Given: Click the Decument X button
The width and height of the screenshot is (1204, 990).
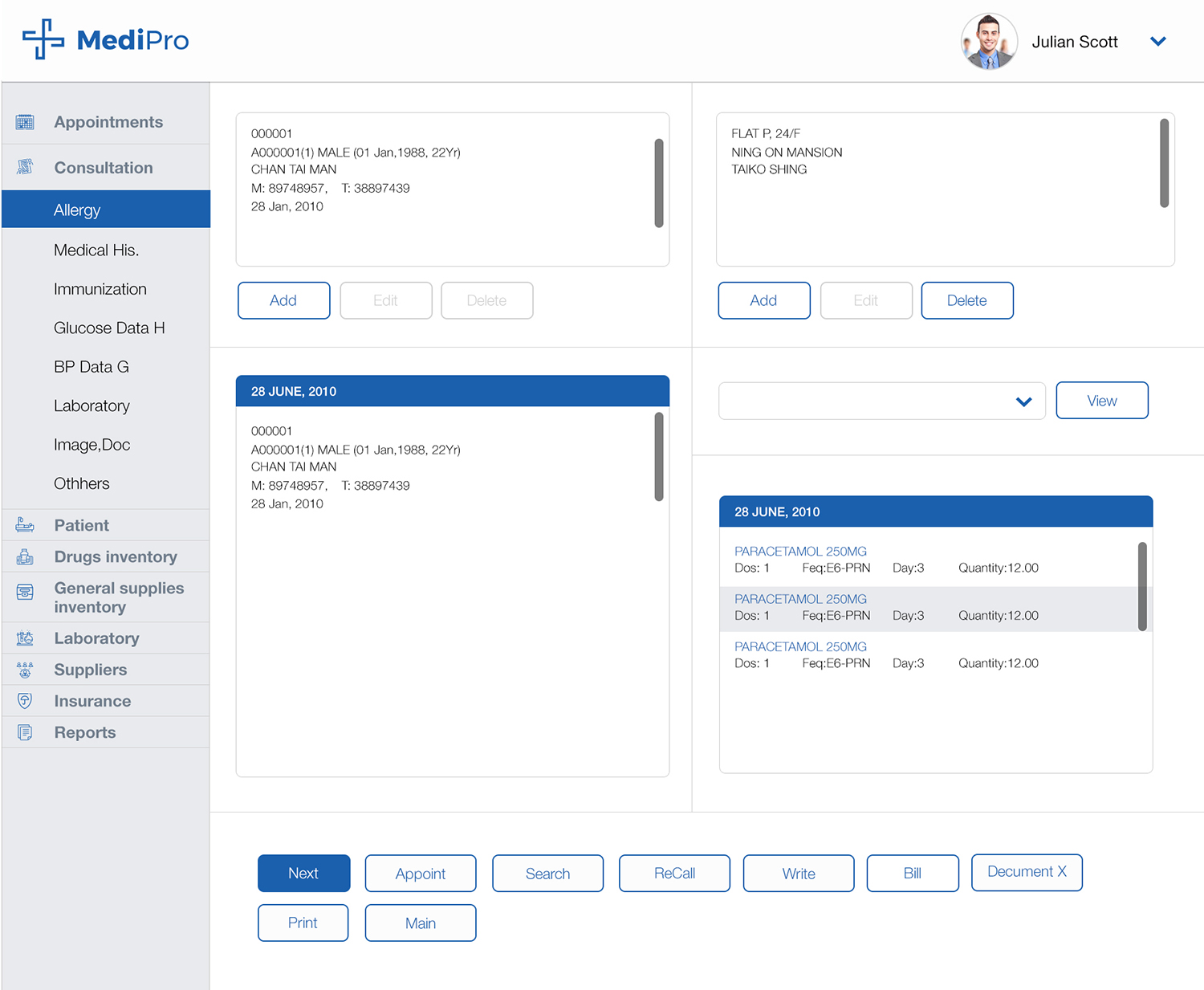Looking at the screenshot, I should click(x=1026, y=872).
